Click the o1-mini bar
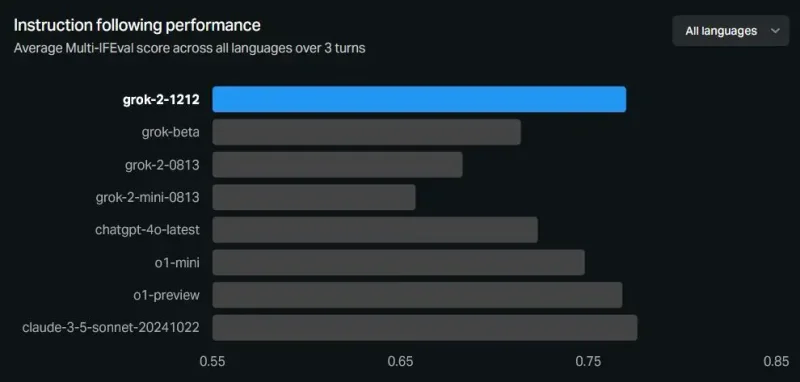Screen dimensions: 800x382 (x=398, y=262)
